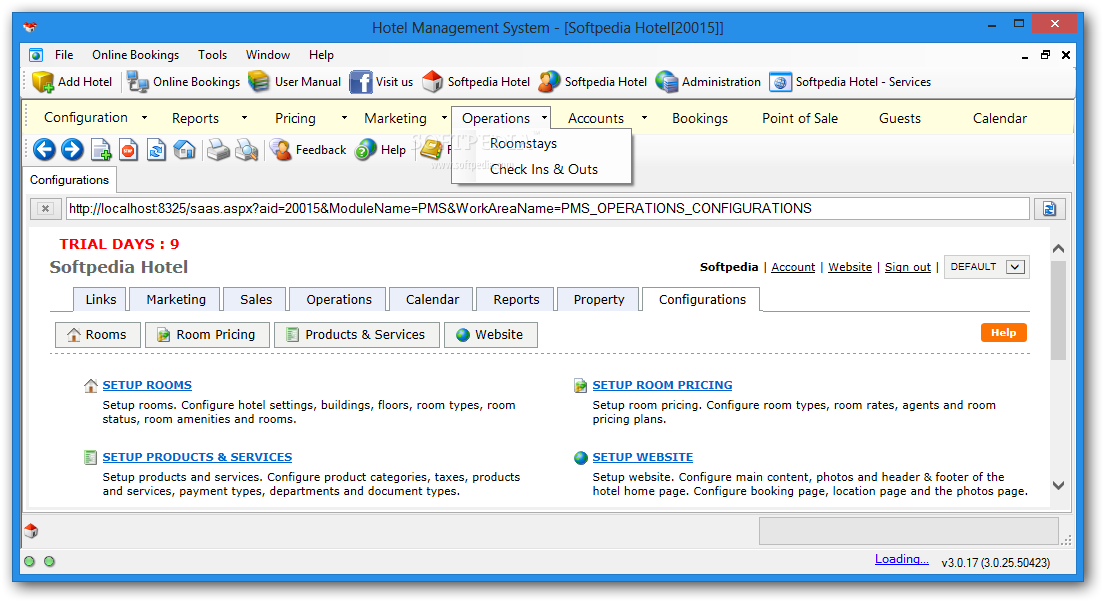Select the Configurations document tab
The height and width of the screenshot is (602, 1104).
tap(69, 180)
